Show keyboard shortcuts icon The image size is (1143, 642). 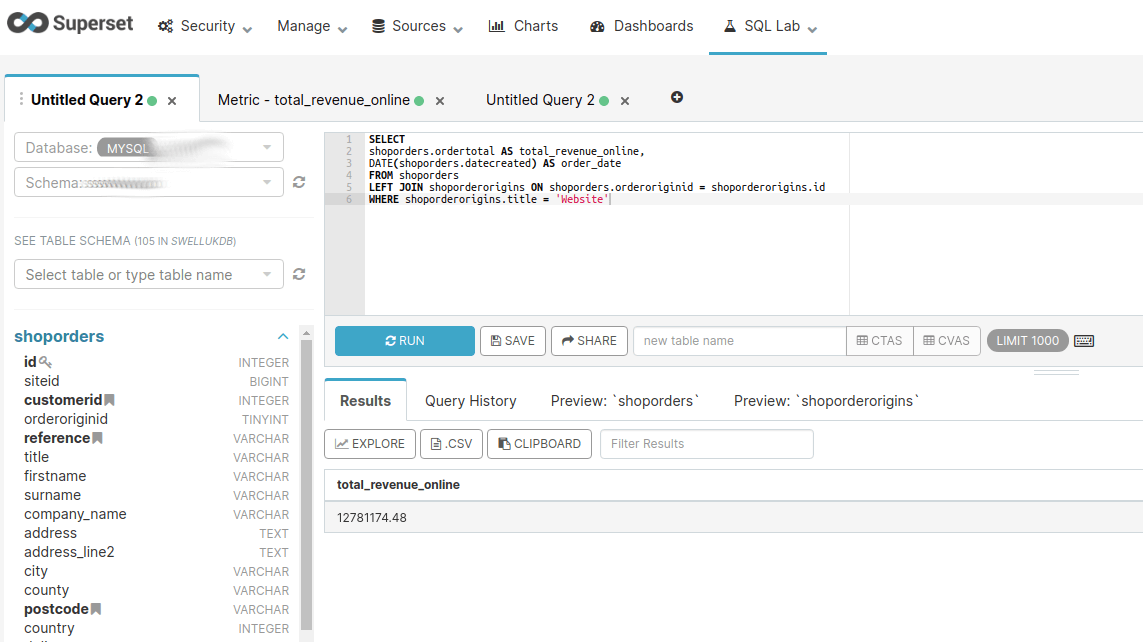tap(1084, 341)
